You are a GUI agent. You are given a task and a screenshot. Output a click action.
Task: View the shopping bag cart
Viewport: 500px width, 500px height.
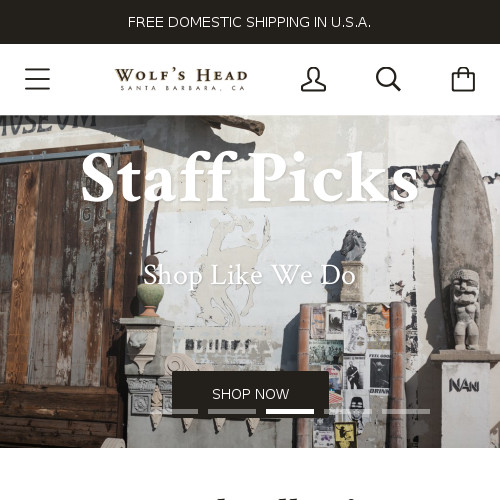[x=463, y=79]
